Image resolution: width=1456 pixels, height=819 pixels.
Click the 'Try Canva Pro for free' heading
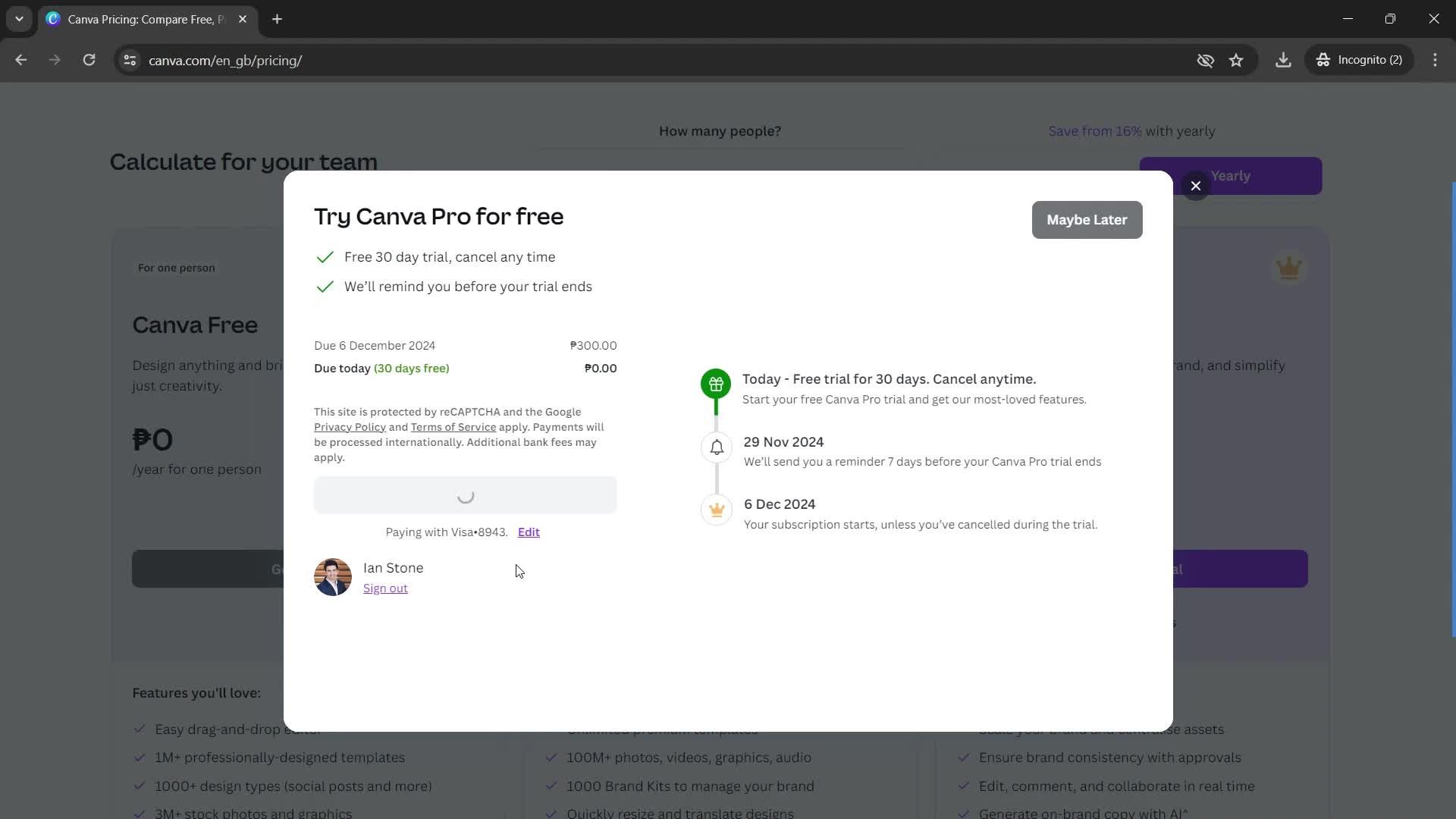click(x=438, y=216)
